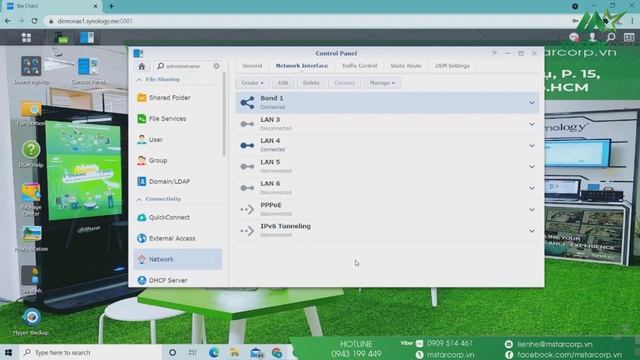640x360 pixels.
Task: Expand the LAN 5 interface details
Action: click(x=531, y=167)
